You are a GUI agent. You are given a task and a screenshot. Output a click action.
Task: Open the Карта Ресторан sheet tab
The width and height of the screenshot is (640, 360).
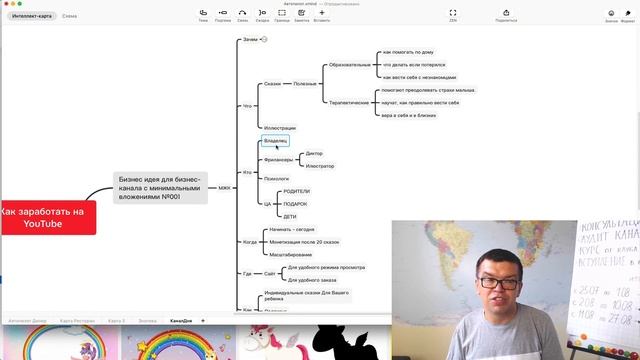[77, 321]
